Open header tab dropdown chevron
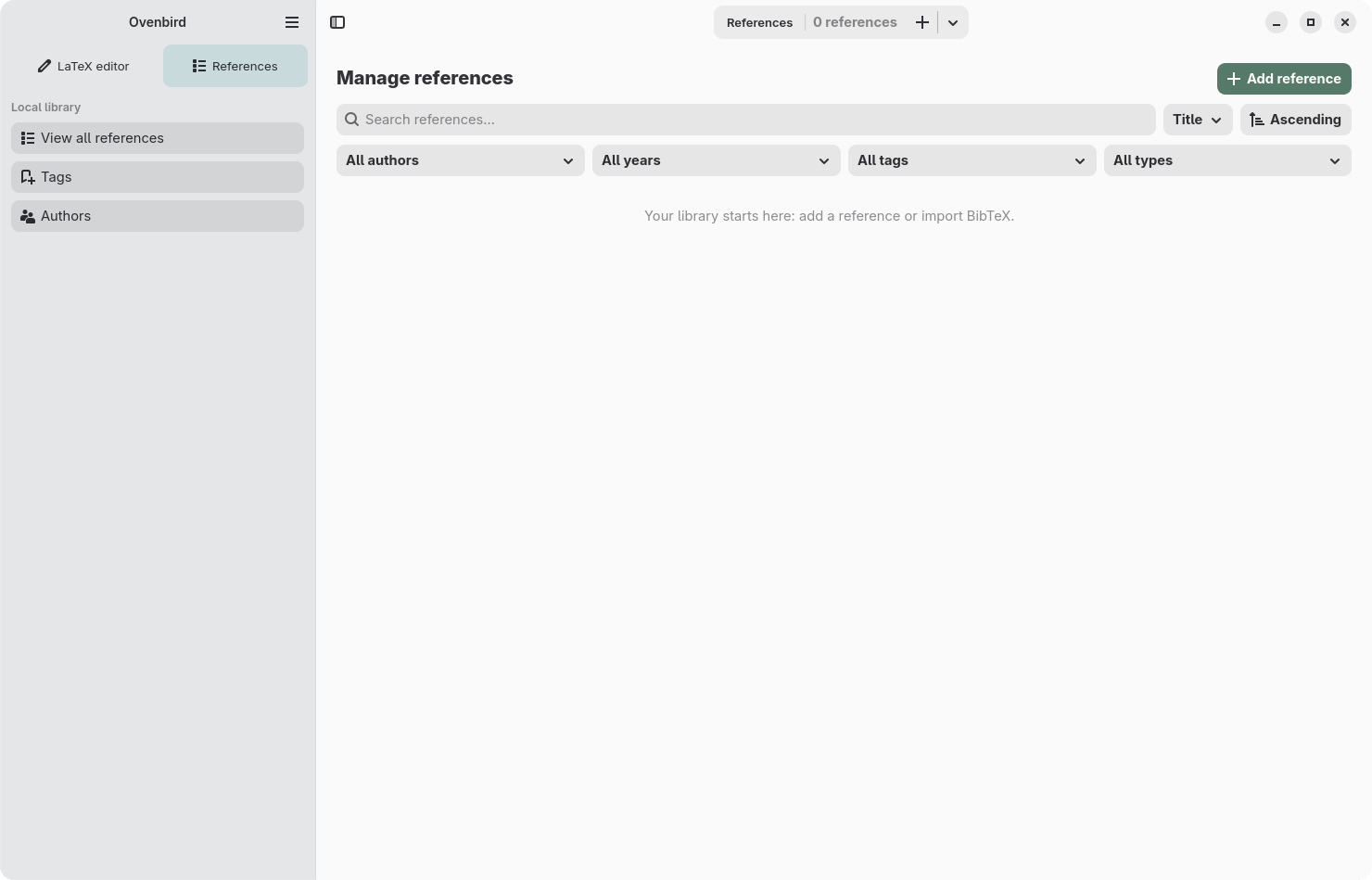 coord(953,22)
